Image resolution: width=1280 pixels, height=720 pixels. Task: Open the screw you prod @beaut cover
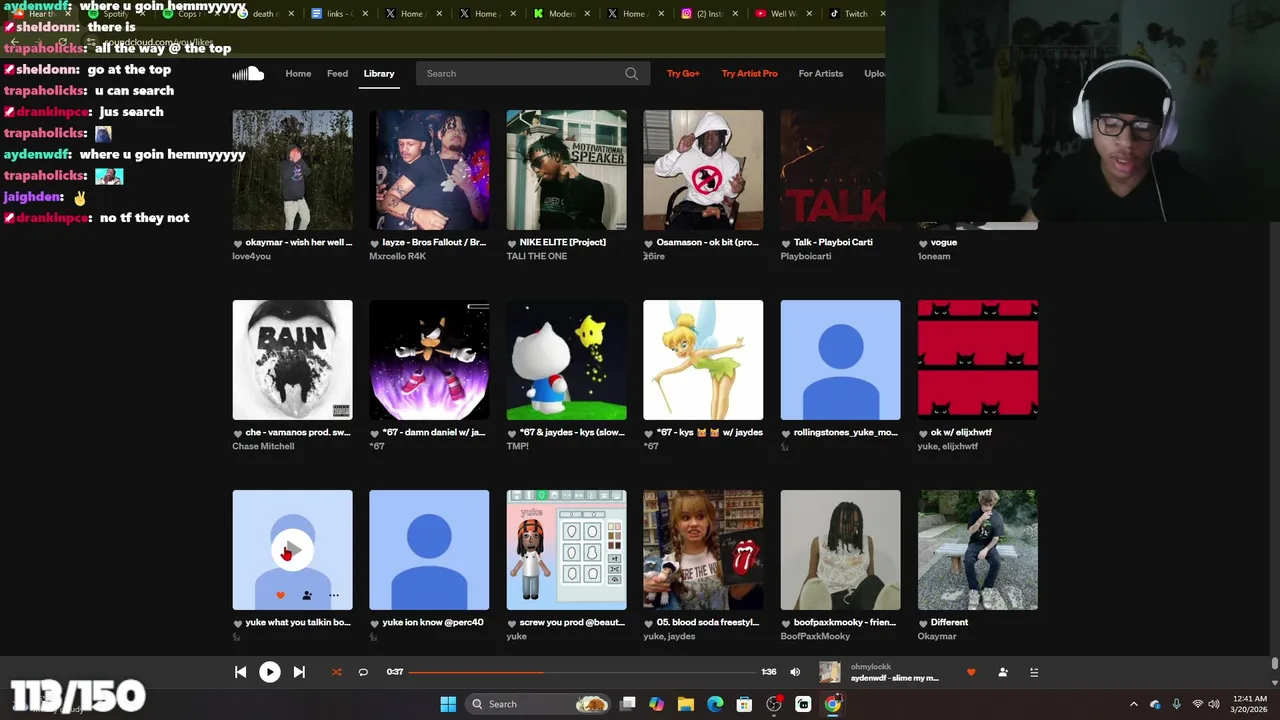point(566,550)
